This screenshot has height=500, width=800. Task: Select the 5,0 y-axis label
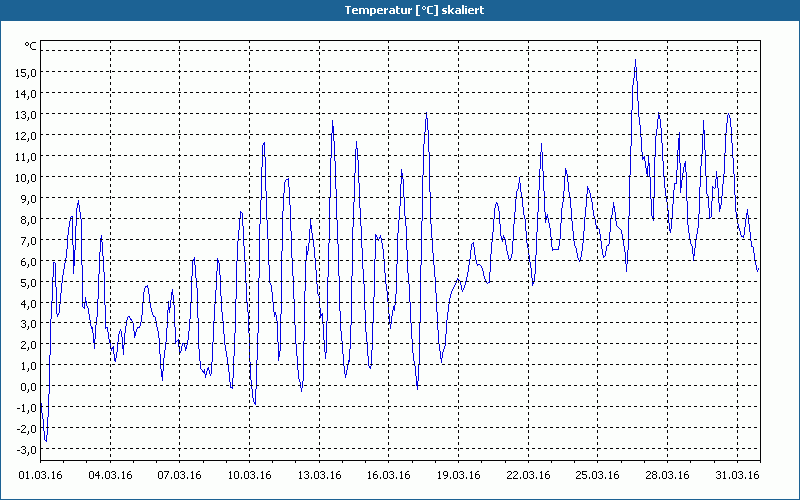point(27,282)
